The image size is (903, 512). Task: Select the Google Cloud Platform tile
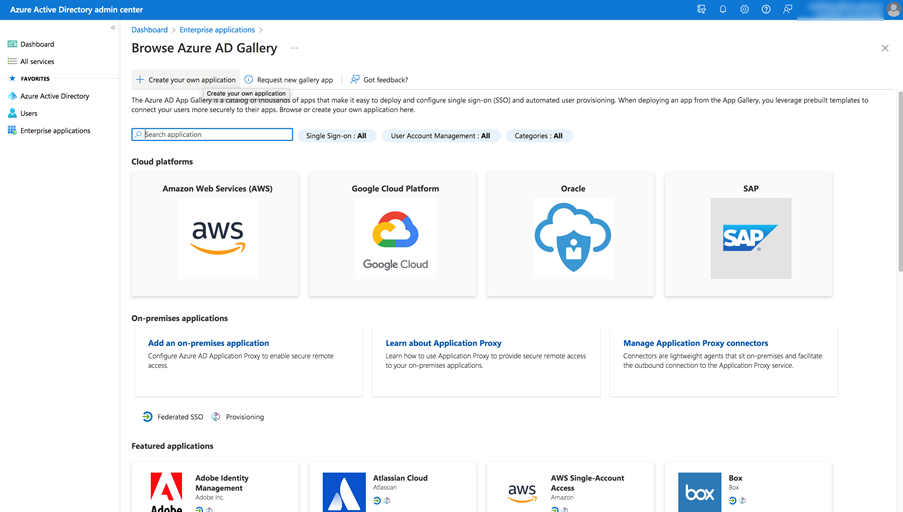395,235
